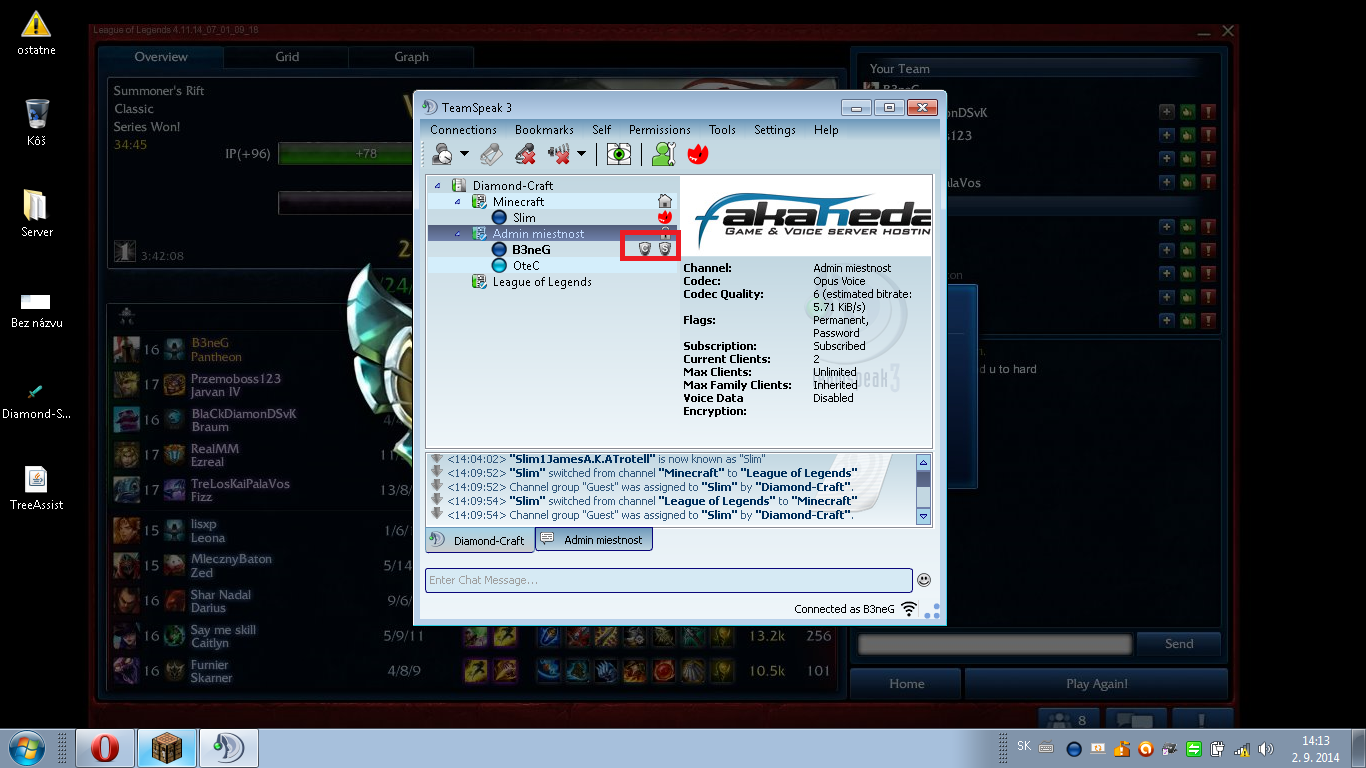This screenshot has width=1366, height=768.
Task: Click the red tulip icon beside Slim
Action: pos(664,218)
